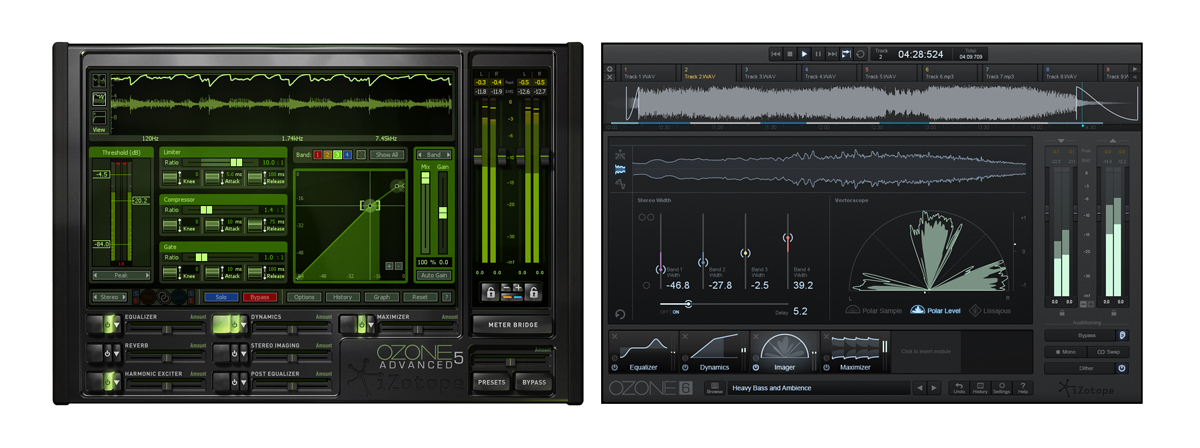Open History in Ozone 6 toolbar

click(x=980, y=388)
